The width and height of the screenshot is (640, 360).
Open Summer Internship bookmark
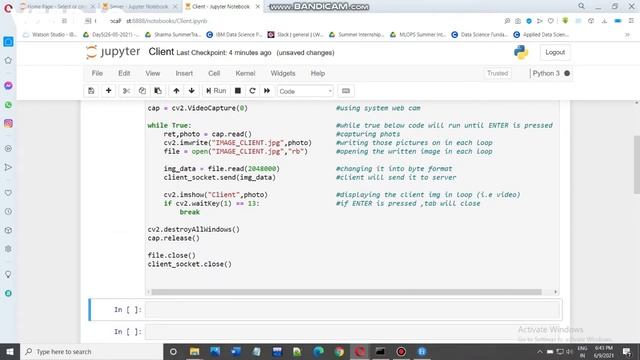click(x=357, y=35)
